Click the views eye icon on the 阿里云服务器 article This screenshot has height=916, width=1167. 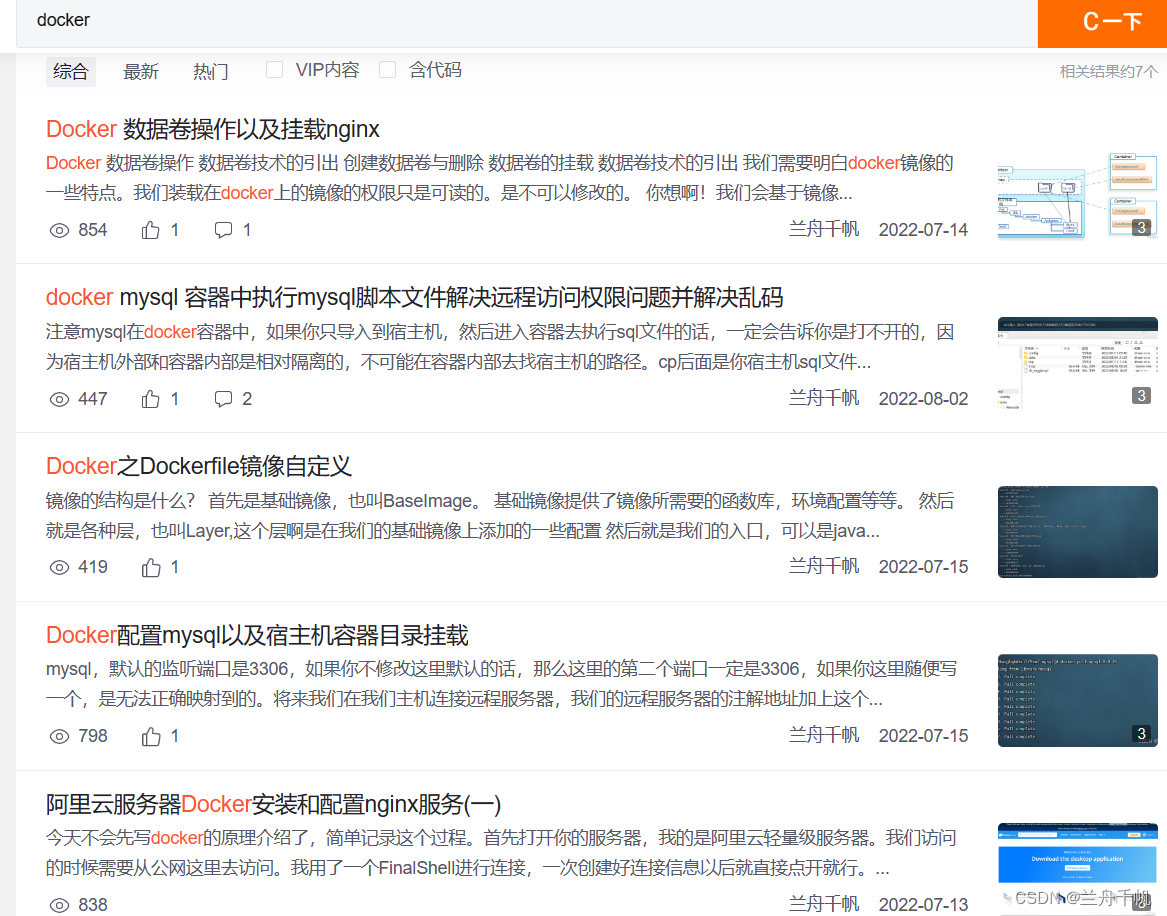pyautogui.click(x=60, y=904)
